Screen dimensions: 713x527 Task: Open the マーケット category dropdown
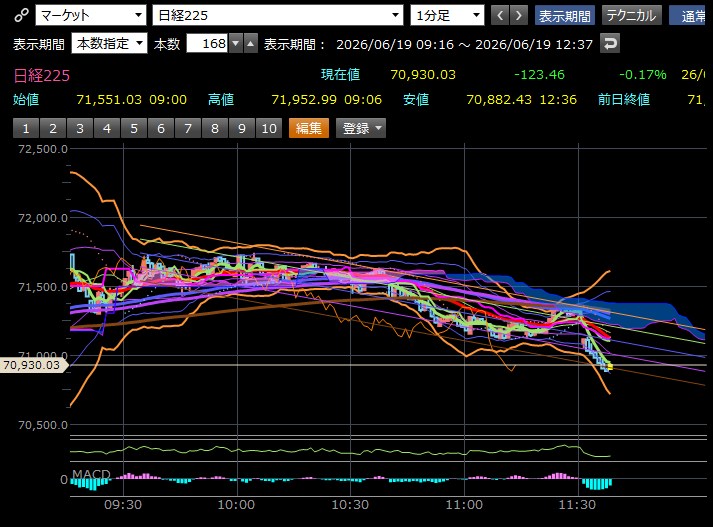pyautogui.click(x=91, y=15)
